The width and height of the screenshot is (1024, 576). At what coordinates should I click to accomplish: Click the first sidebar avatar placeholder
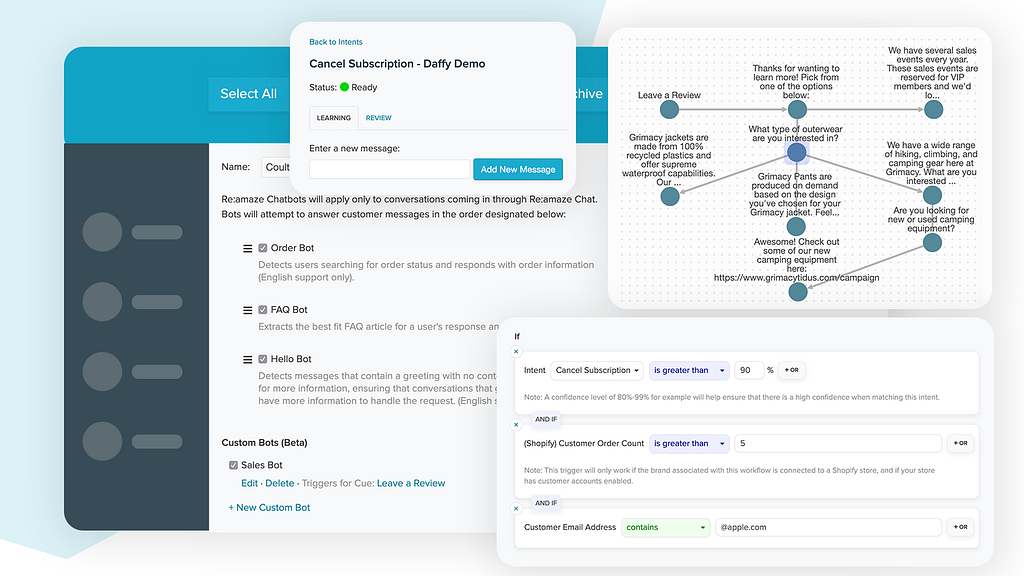click(103, 232)
